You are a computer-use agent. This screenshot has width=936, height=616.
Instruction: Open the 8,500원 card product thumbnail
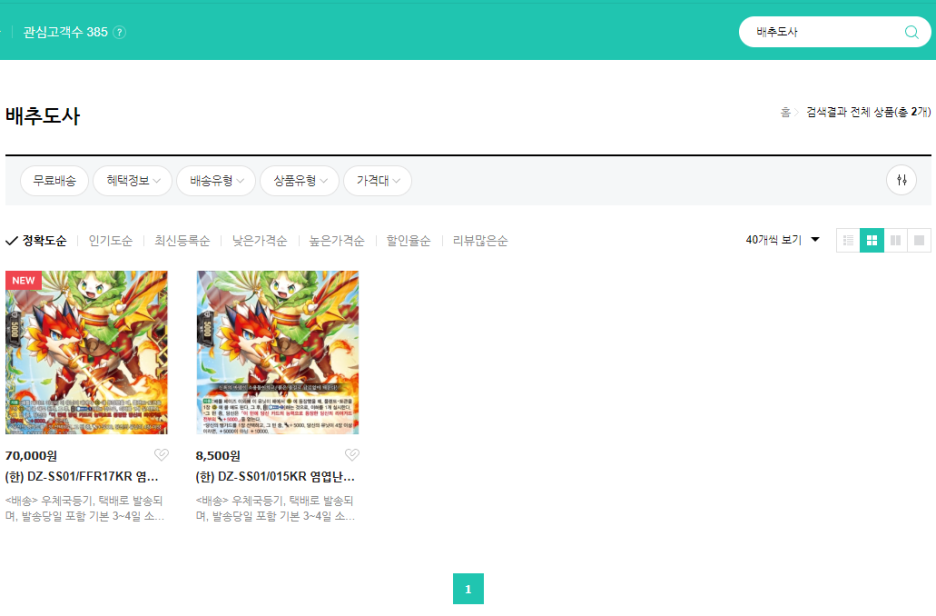pos(278,352)
